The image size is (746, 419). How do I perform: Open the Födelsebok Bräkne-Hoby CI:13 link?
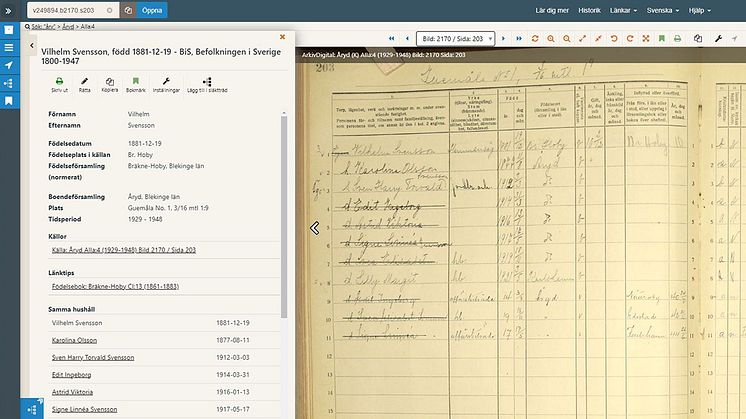(115, 286)
